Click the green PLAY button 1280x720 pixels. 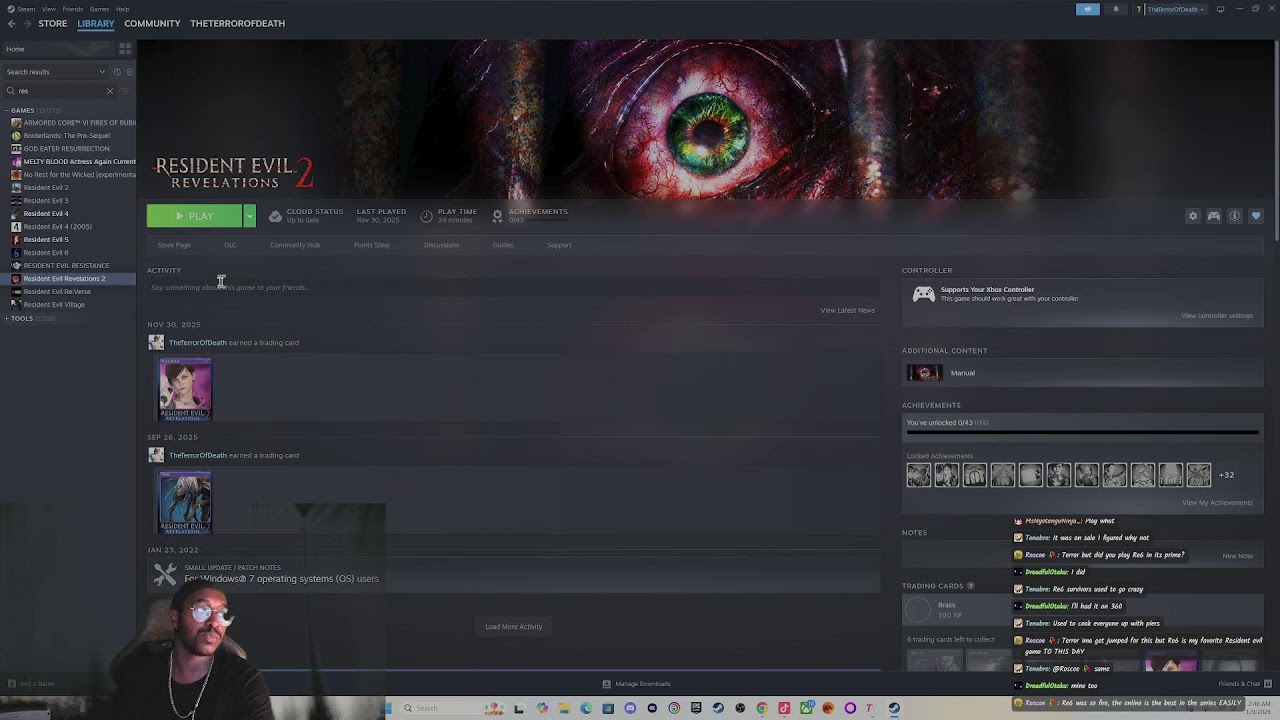[194, 216]
